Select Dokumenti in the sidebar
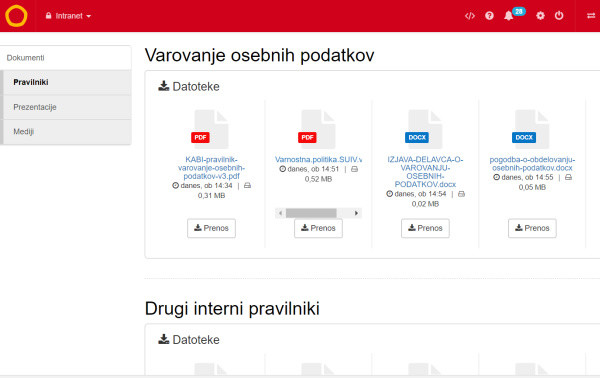Screen dimensions: 600x378 (x=66, y=58)
